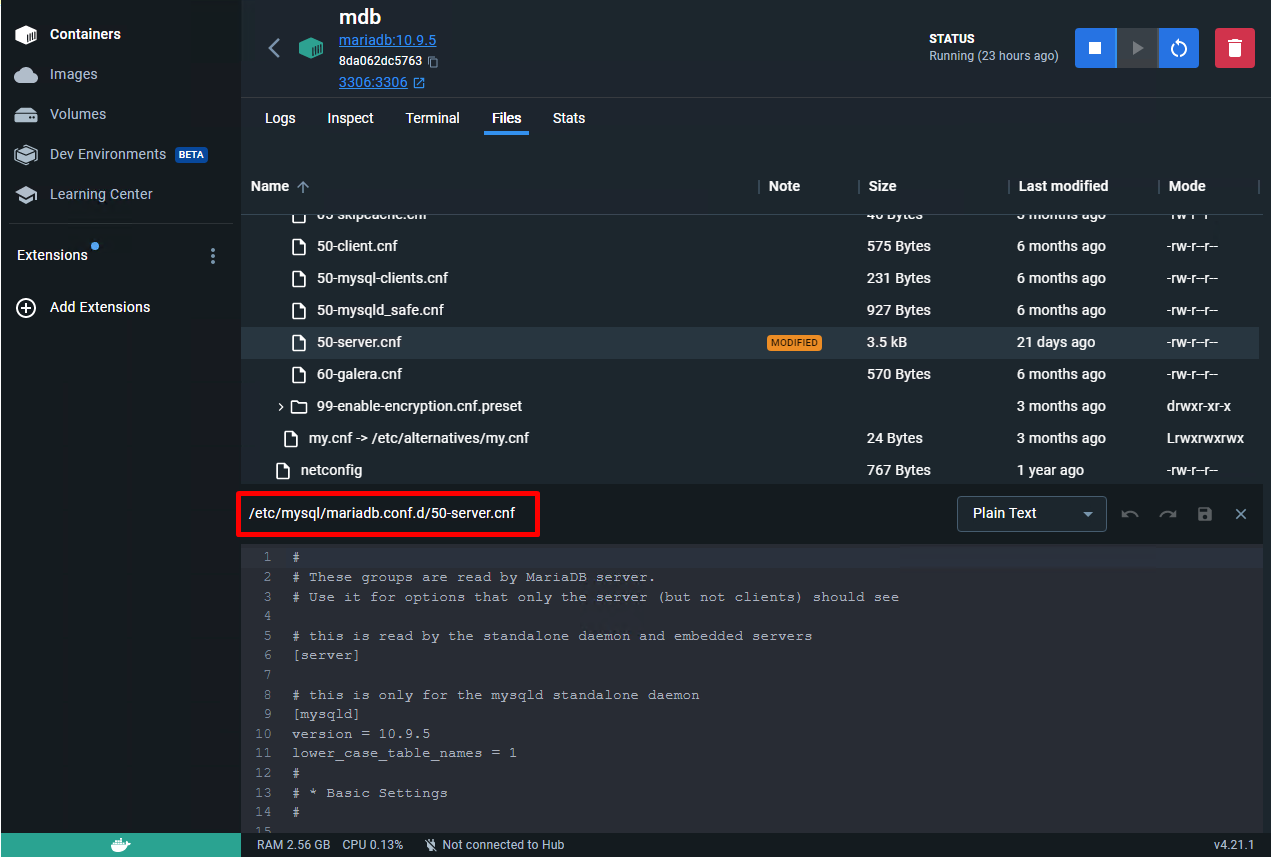The width and height of the screenshot is (1271, 857).
Task: Click drwxr-xr-x mode cell
Action: 1199,406
